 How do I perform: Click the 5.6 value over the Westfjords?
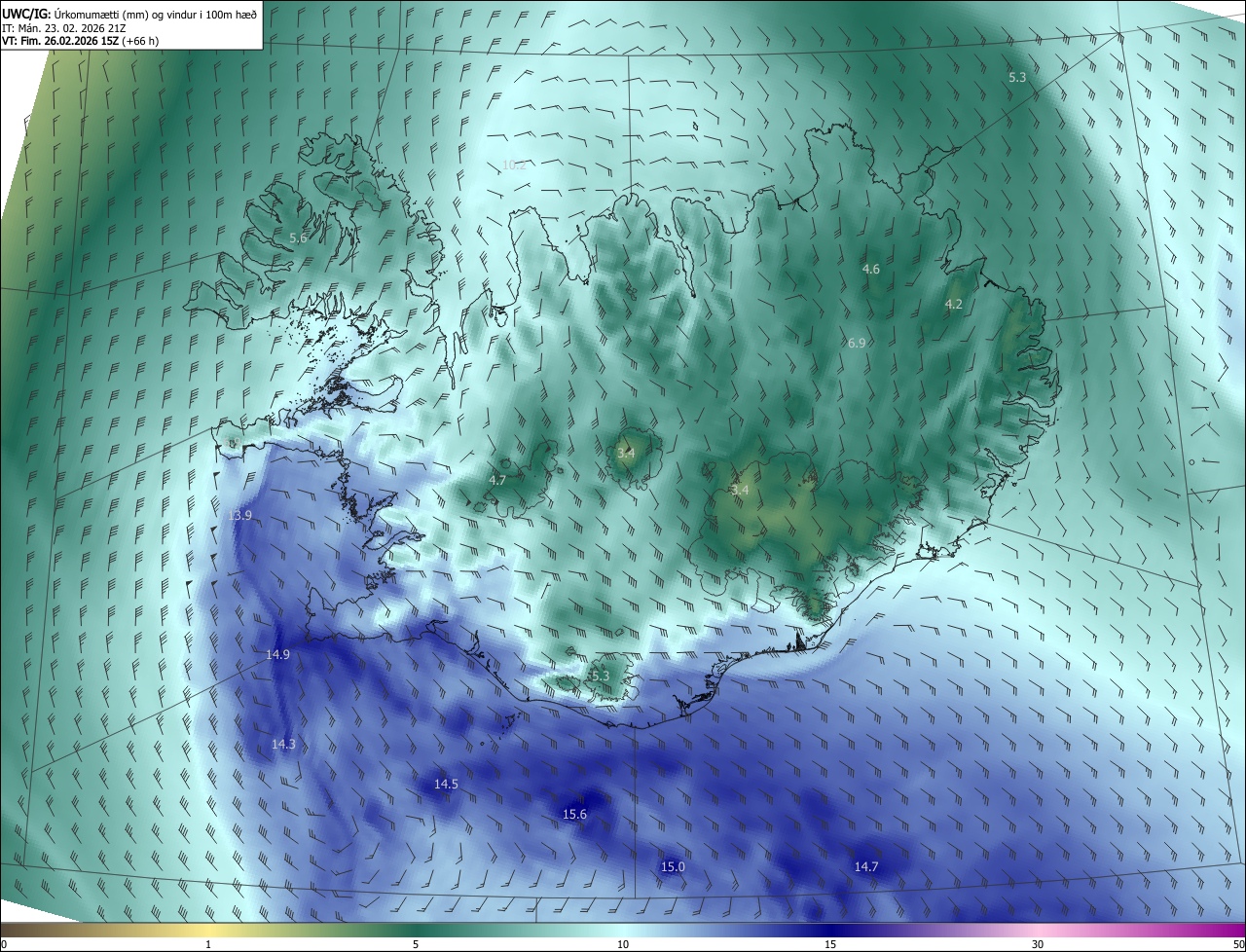click(x=298, y=238)
